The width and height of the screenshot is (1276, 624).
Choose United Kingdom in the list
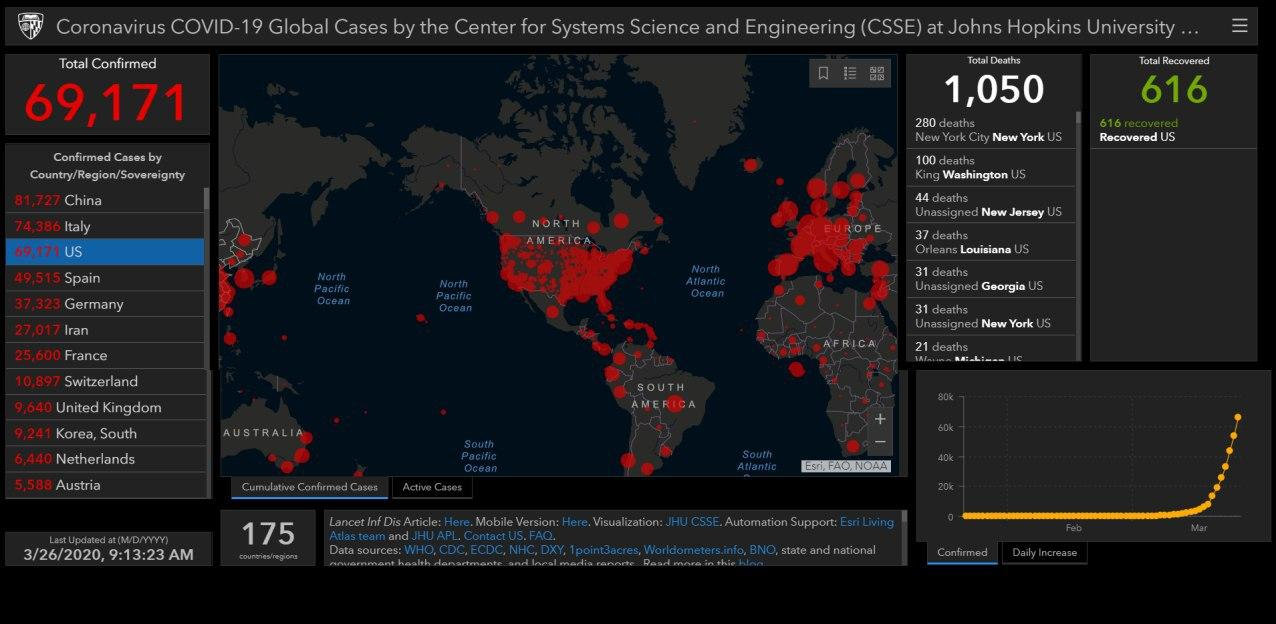105,407
